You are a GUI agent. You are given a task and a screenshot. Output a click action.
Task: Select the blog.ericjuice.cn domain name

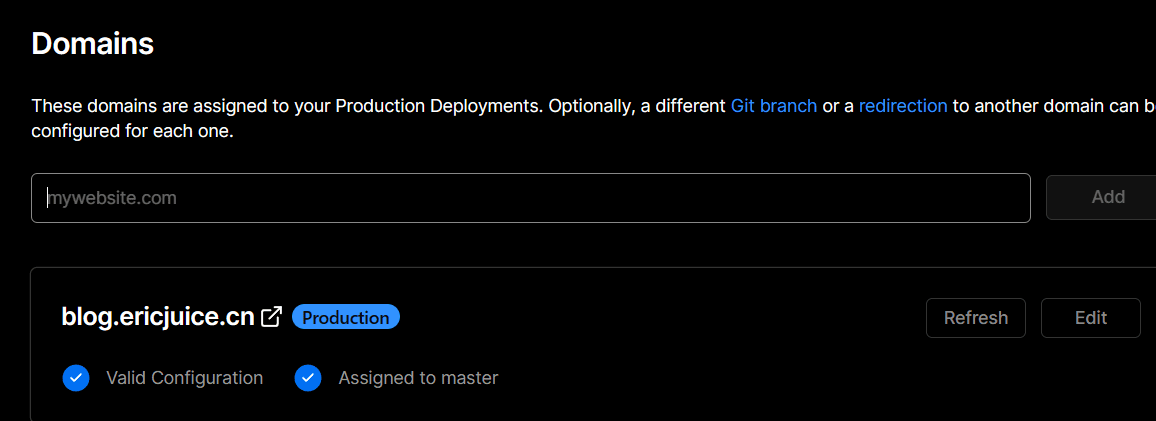(157, 317)
